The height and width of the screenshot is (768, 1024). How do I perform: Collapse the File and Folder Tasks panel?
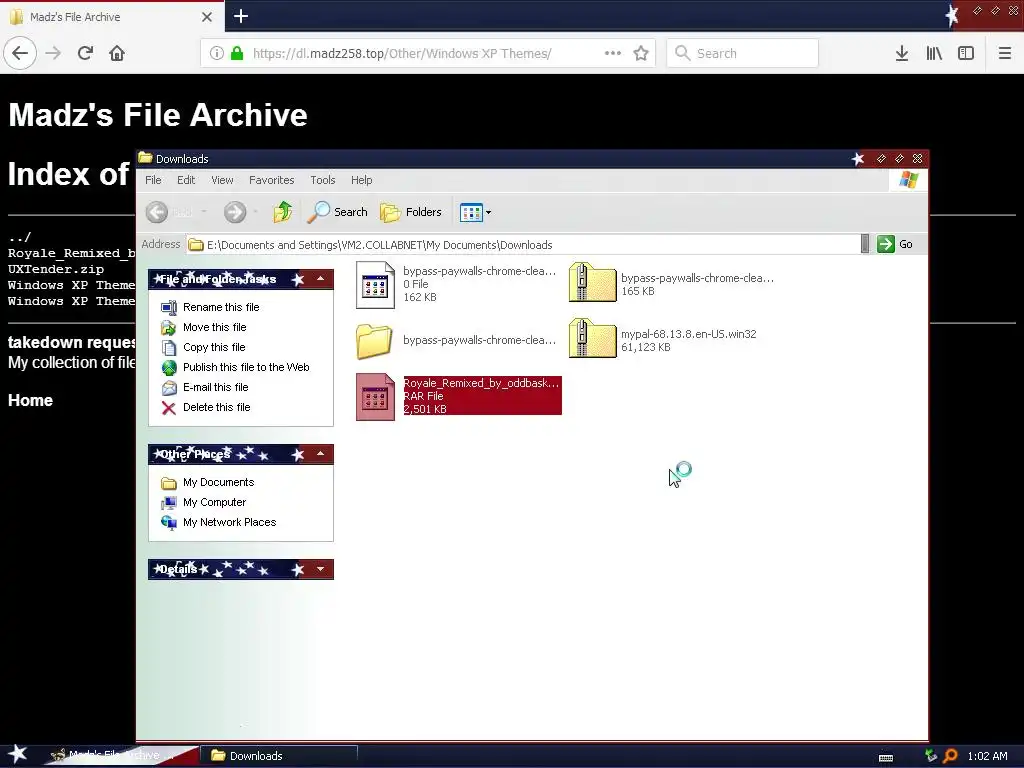point(321,279)
